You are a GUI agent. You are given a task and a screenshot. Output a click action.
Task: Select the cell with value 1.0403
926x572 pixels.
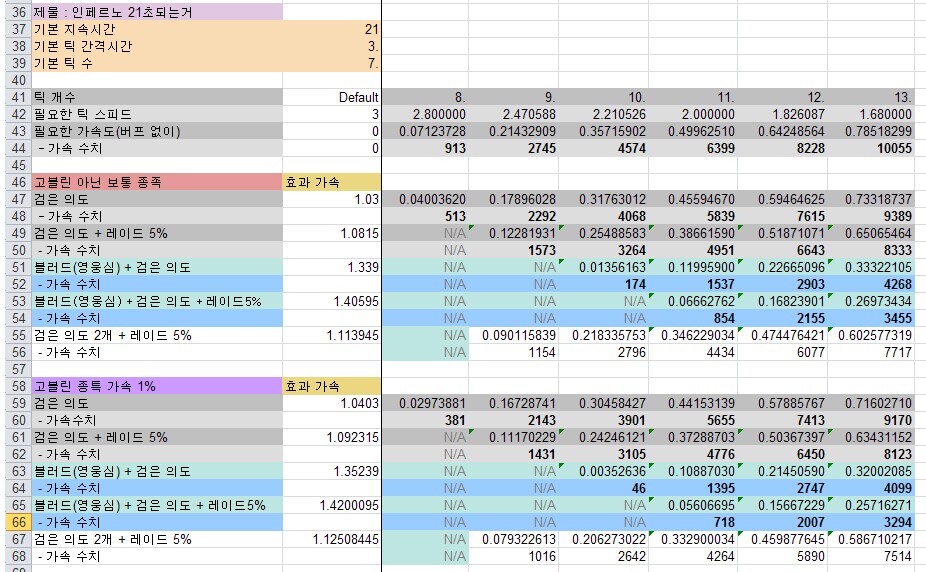332,403
